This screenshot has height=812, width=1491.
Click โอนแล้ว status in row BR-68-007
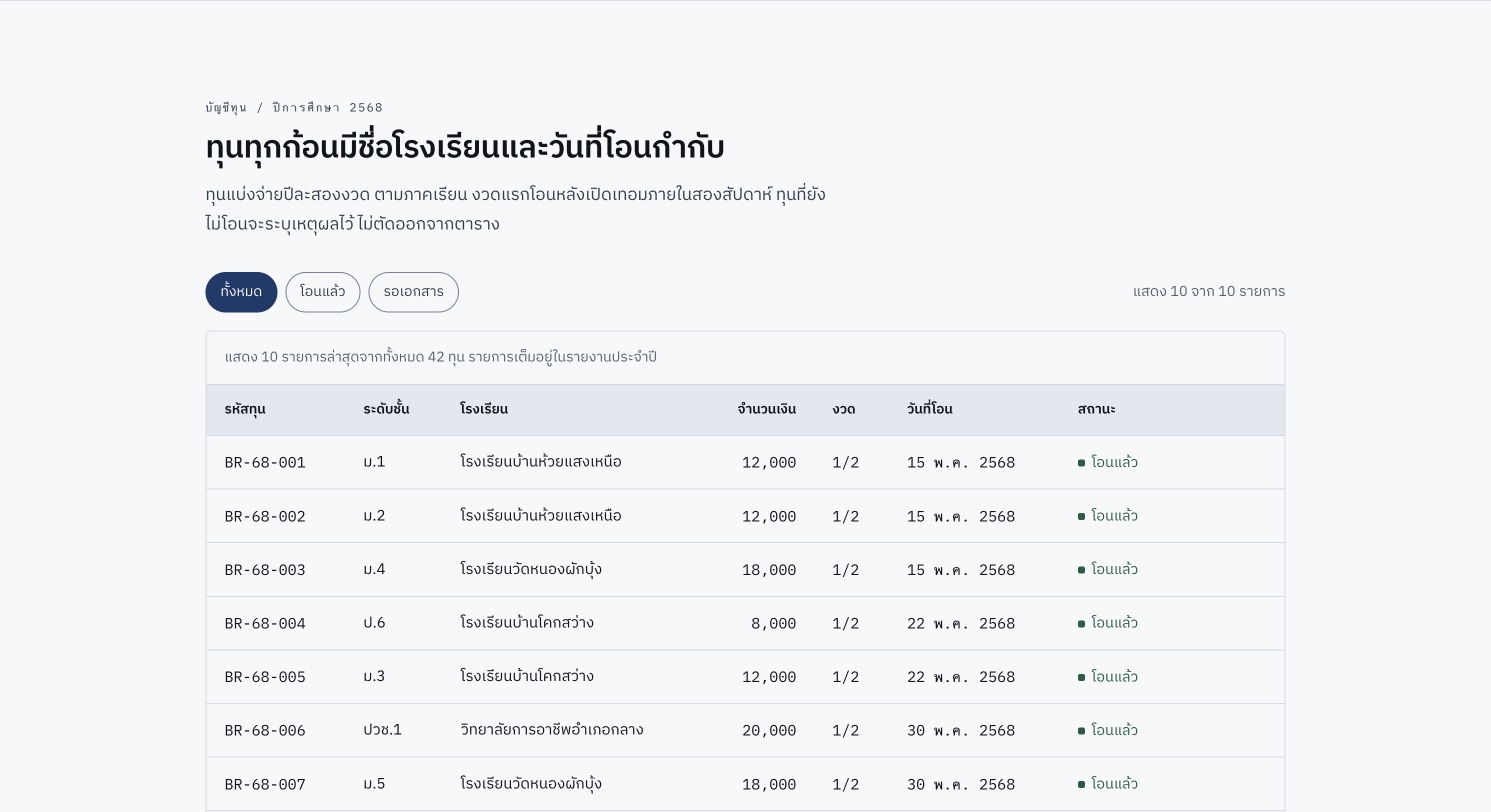pos(1108,784)
